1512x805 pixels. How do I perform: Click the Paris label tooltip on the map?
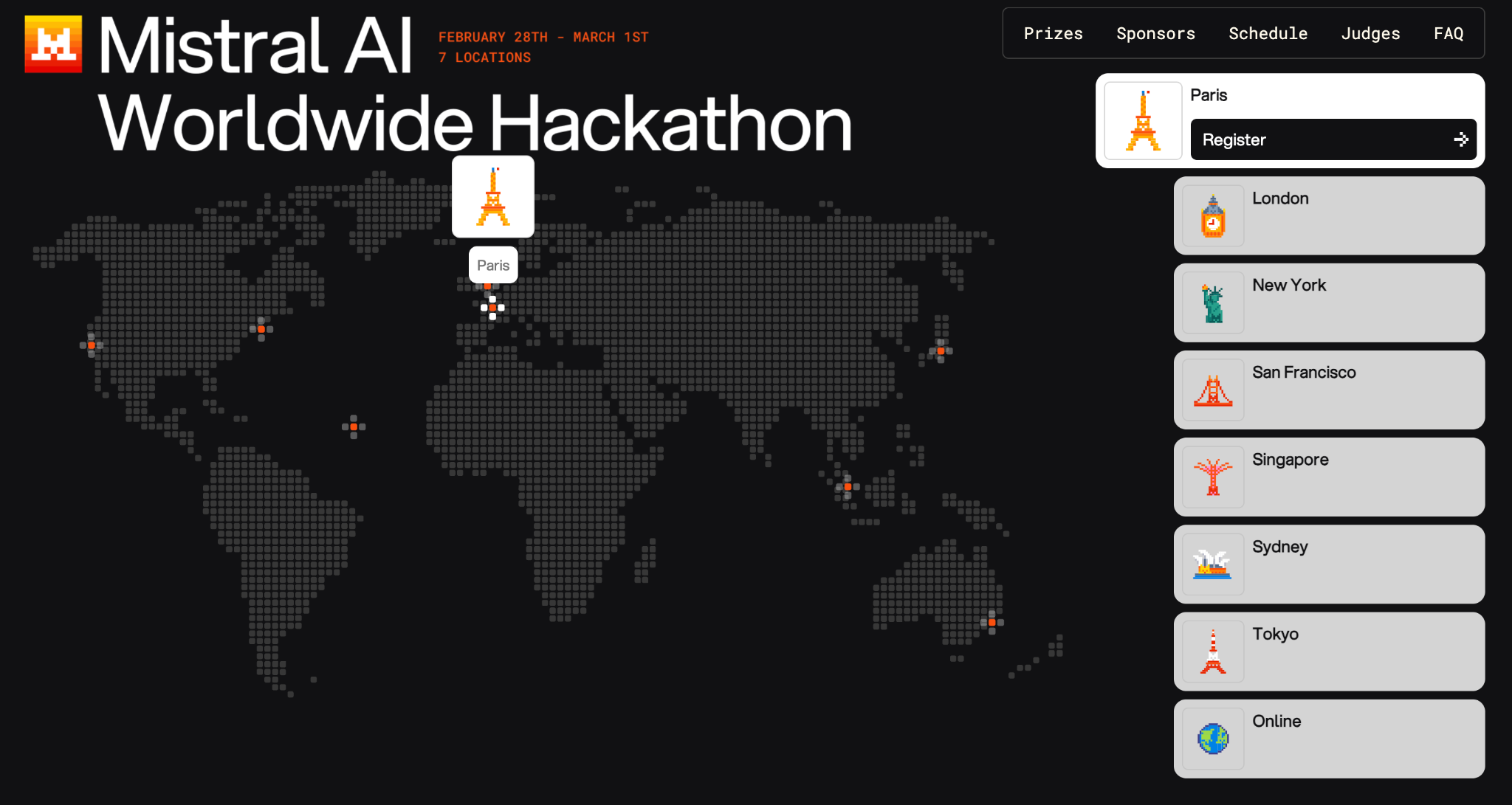point(492,265)
